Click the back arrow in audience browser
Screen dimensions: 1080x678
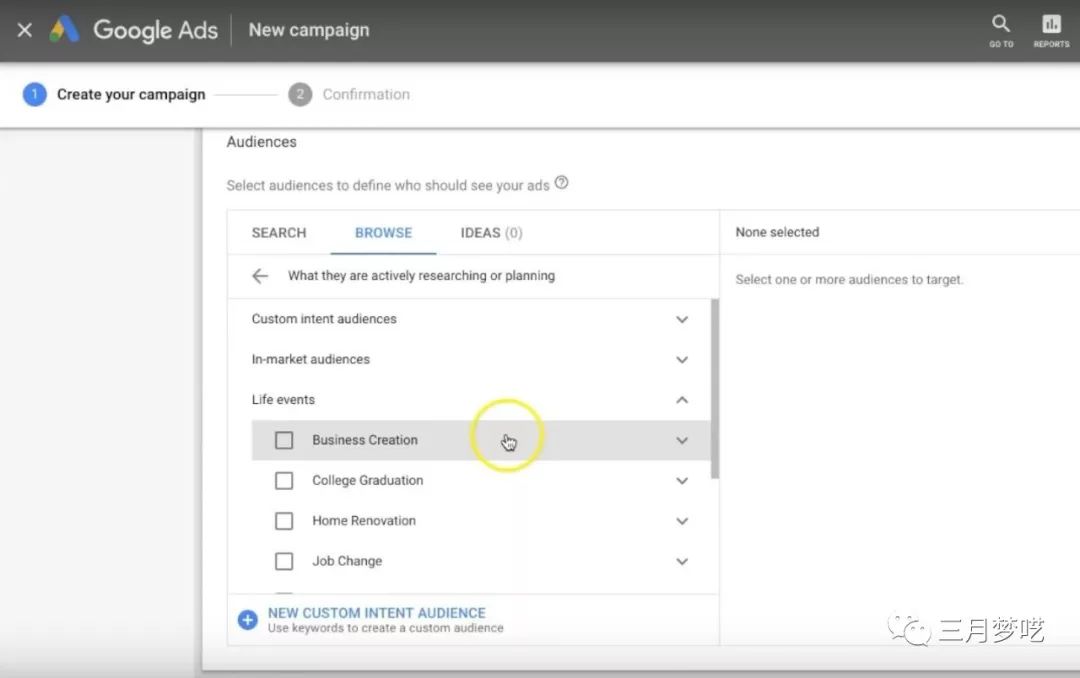[260, 276]
